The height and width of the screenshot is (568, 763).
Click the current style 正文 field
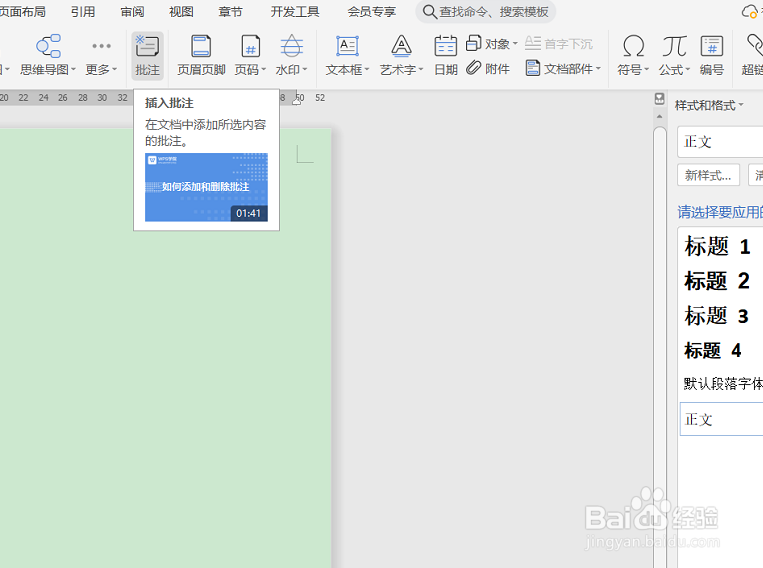click(x=720, y=142)
